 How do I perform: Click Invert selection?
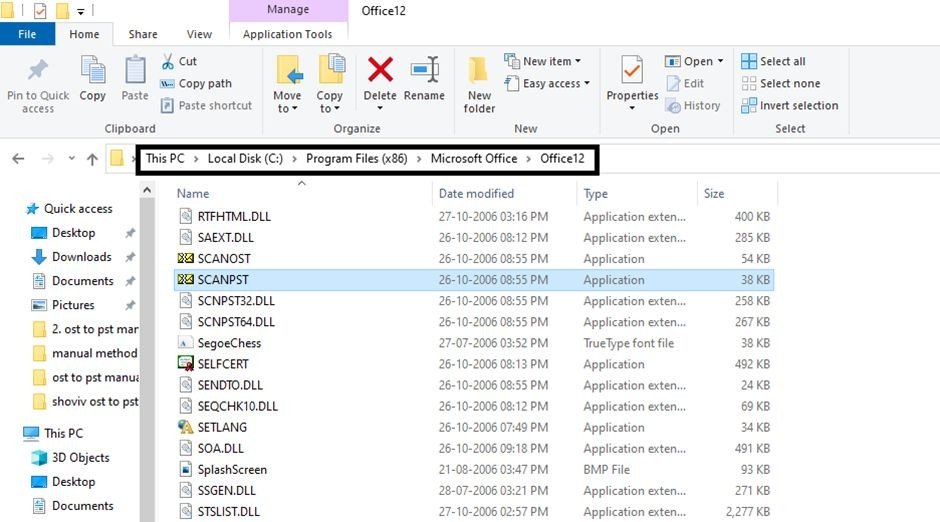(x=790, y=105)
